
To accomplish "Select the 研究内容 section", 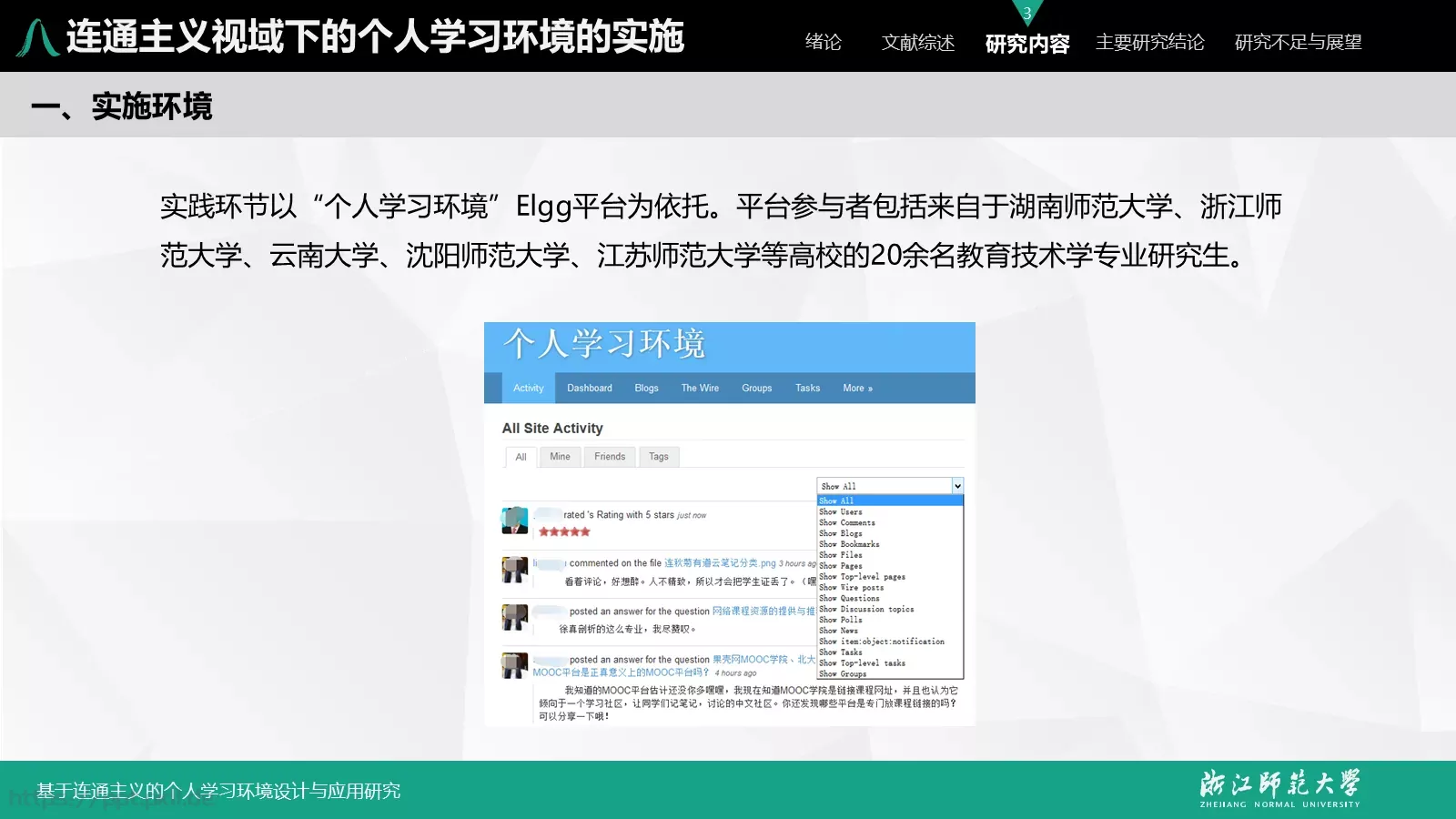I will [1027, 43].
